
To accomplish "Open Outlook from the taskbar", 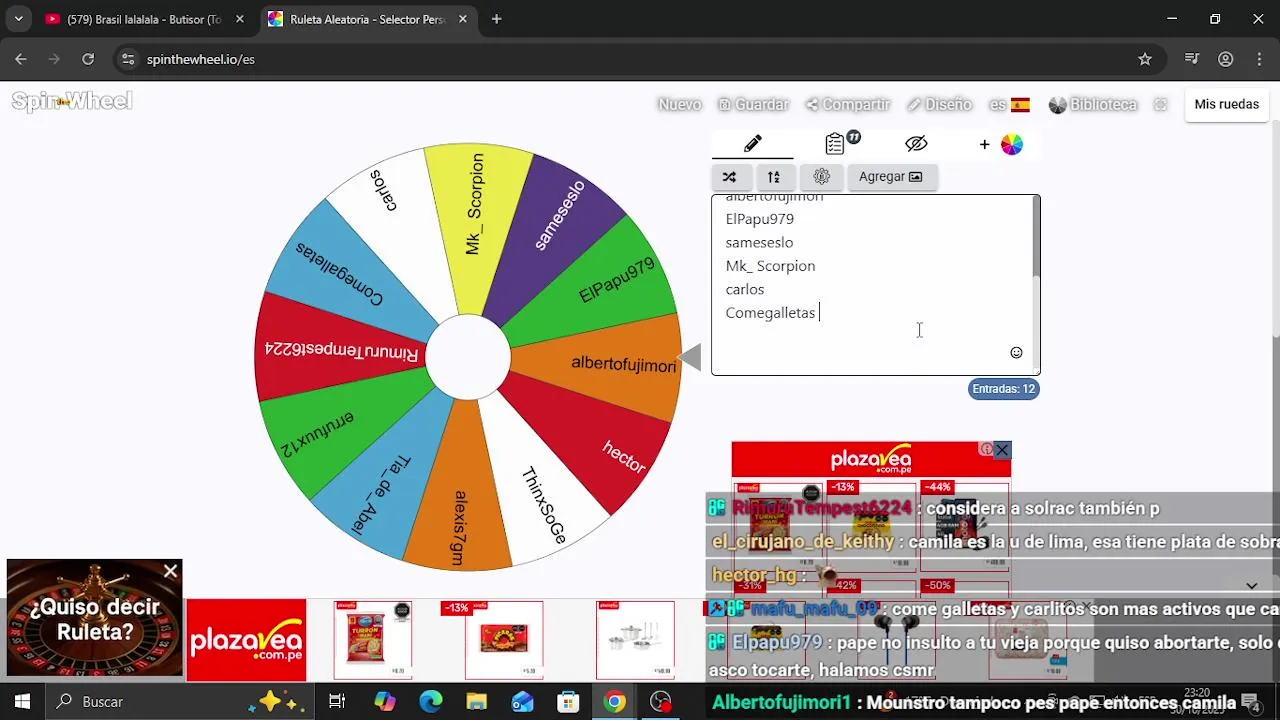I will click(x=522, y=702).
